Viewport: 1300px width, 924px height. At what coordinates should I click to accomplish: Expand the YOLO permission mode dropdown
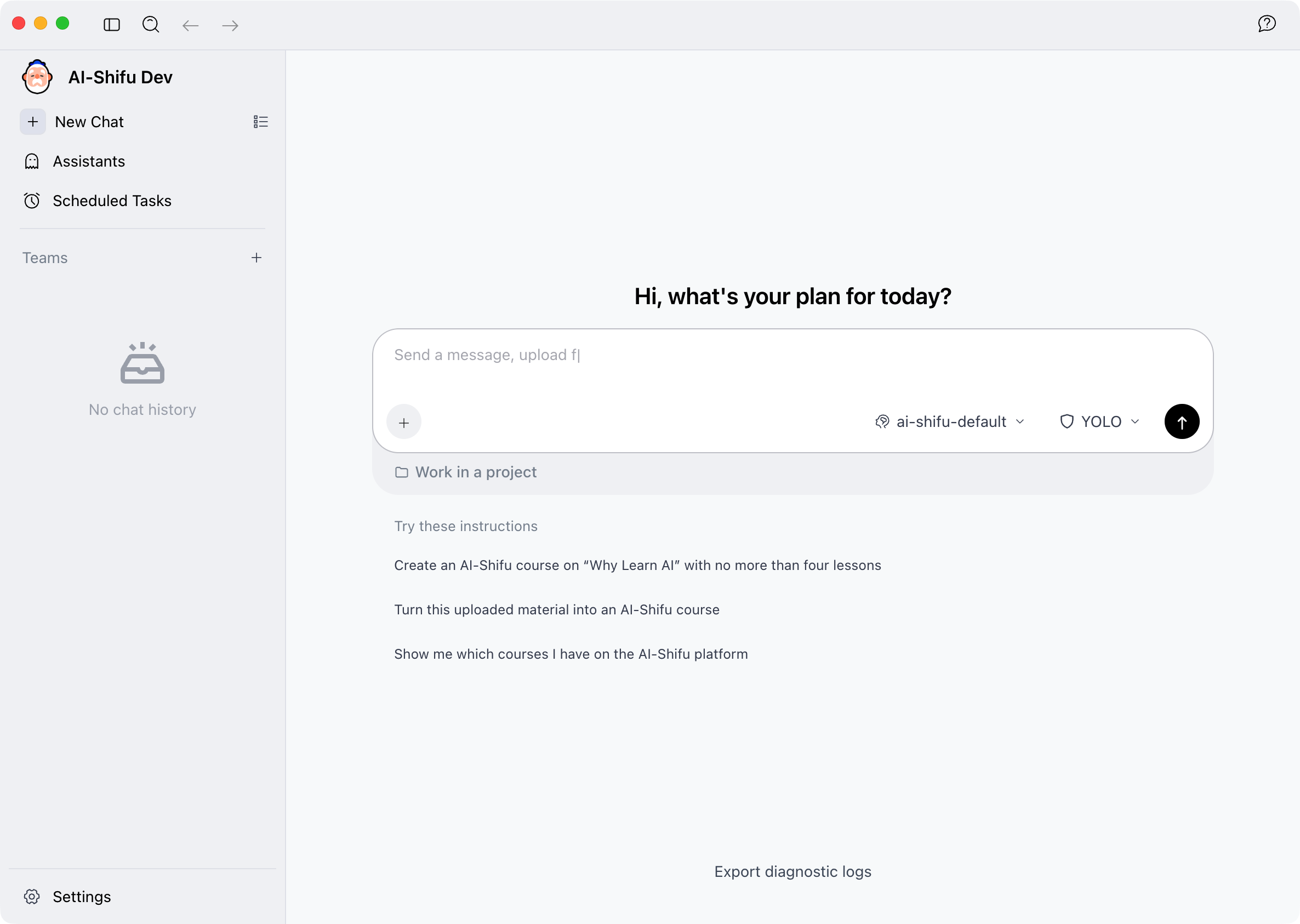[1101, 421]
